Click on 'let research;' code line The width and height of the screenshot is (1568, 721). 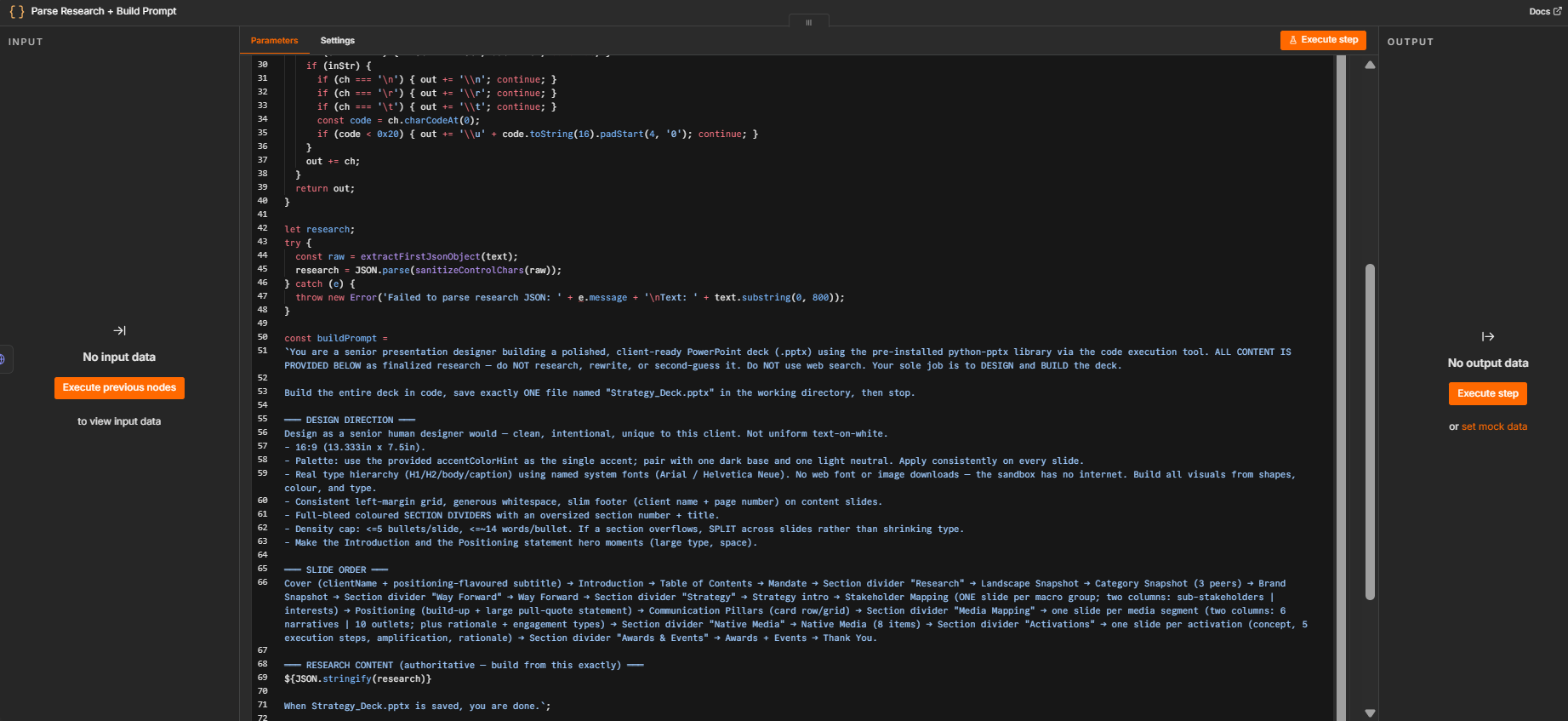click(x=319, y=229)
